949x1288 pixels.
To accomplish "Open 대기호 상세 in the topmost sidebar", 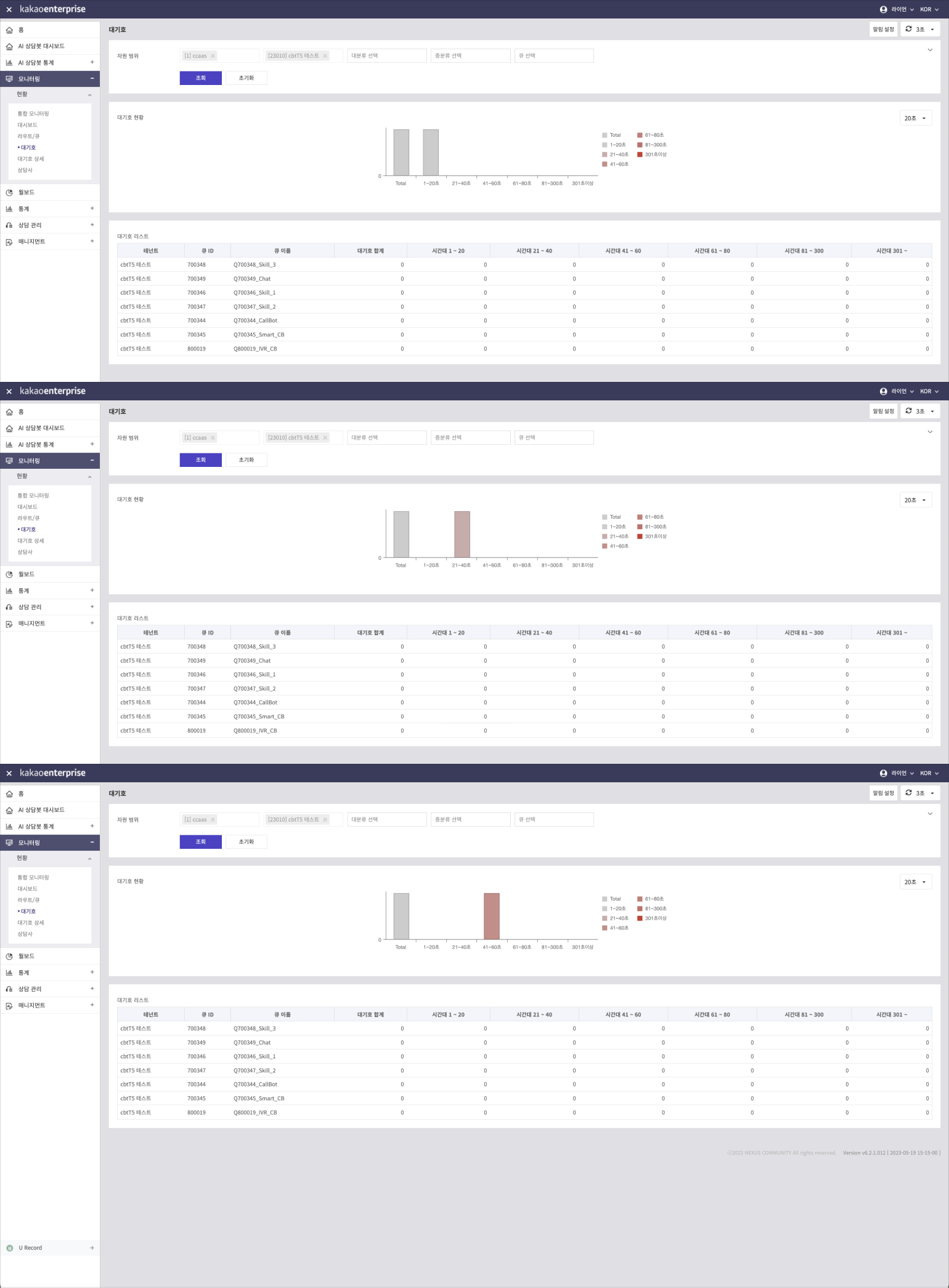I will pos(31,159).
